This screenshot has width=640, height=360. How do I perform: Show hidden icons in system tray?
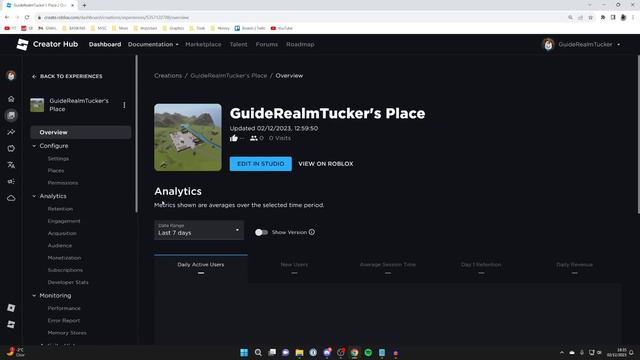(562, 353)
